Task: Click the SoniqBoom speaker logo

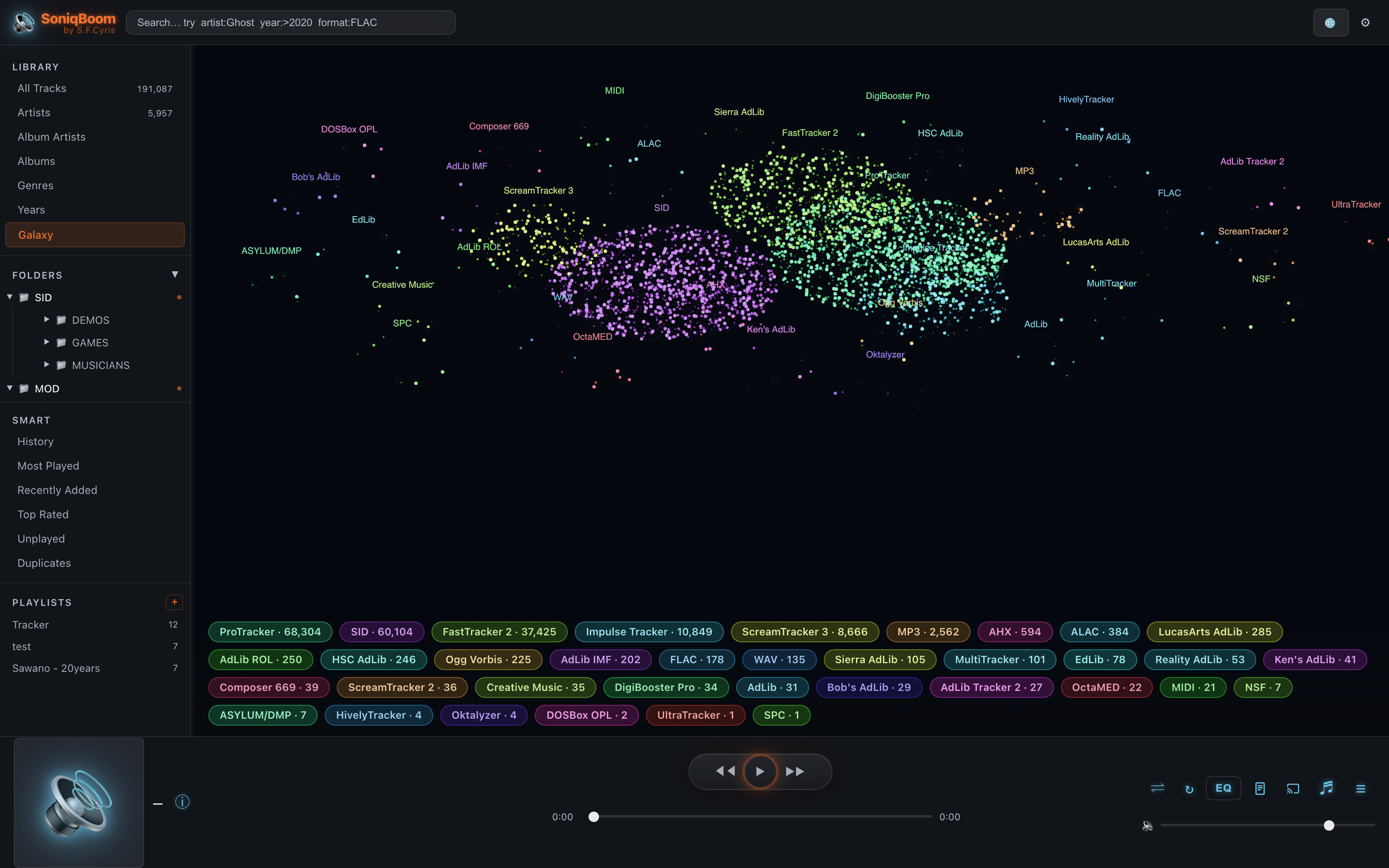Action: coord(24,23)
